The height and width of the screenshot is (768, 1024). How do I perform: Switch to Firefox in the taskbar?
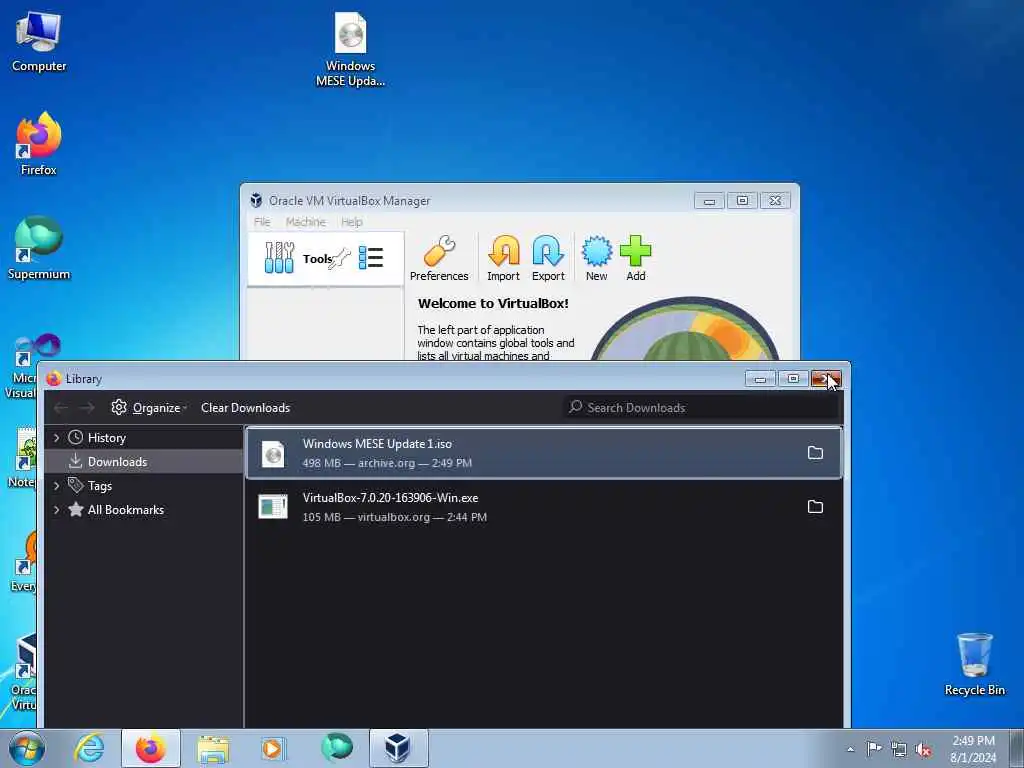pyautogui.click(x=151, y=748)
